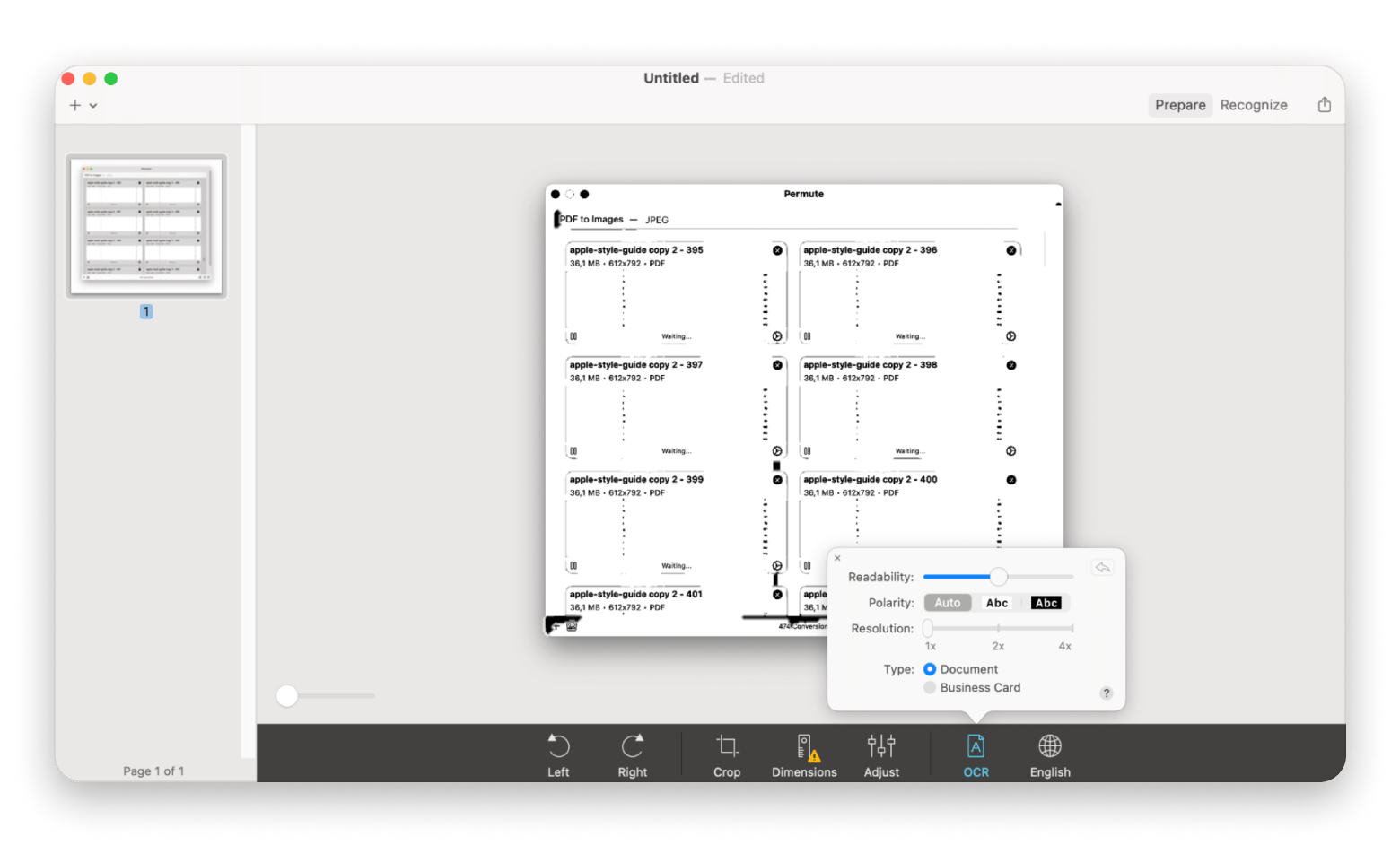1400x854 pixels.
Task: Choose black-on-white Abc polarity
Action: [x=997, y=603]
